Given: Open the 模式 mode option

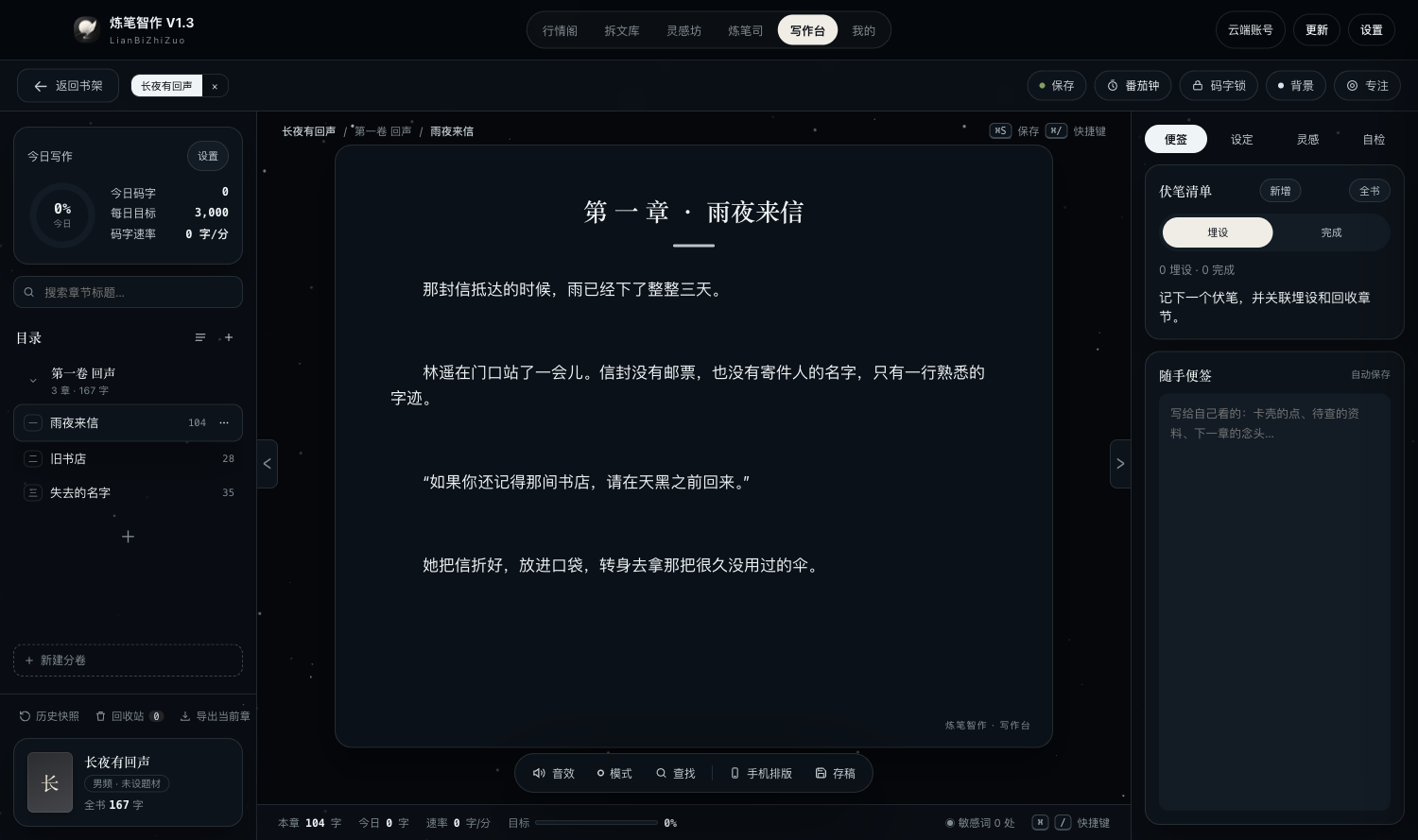Looking at the screenshot, I should 614,773.
